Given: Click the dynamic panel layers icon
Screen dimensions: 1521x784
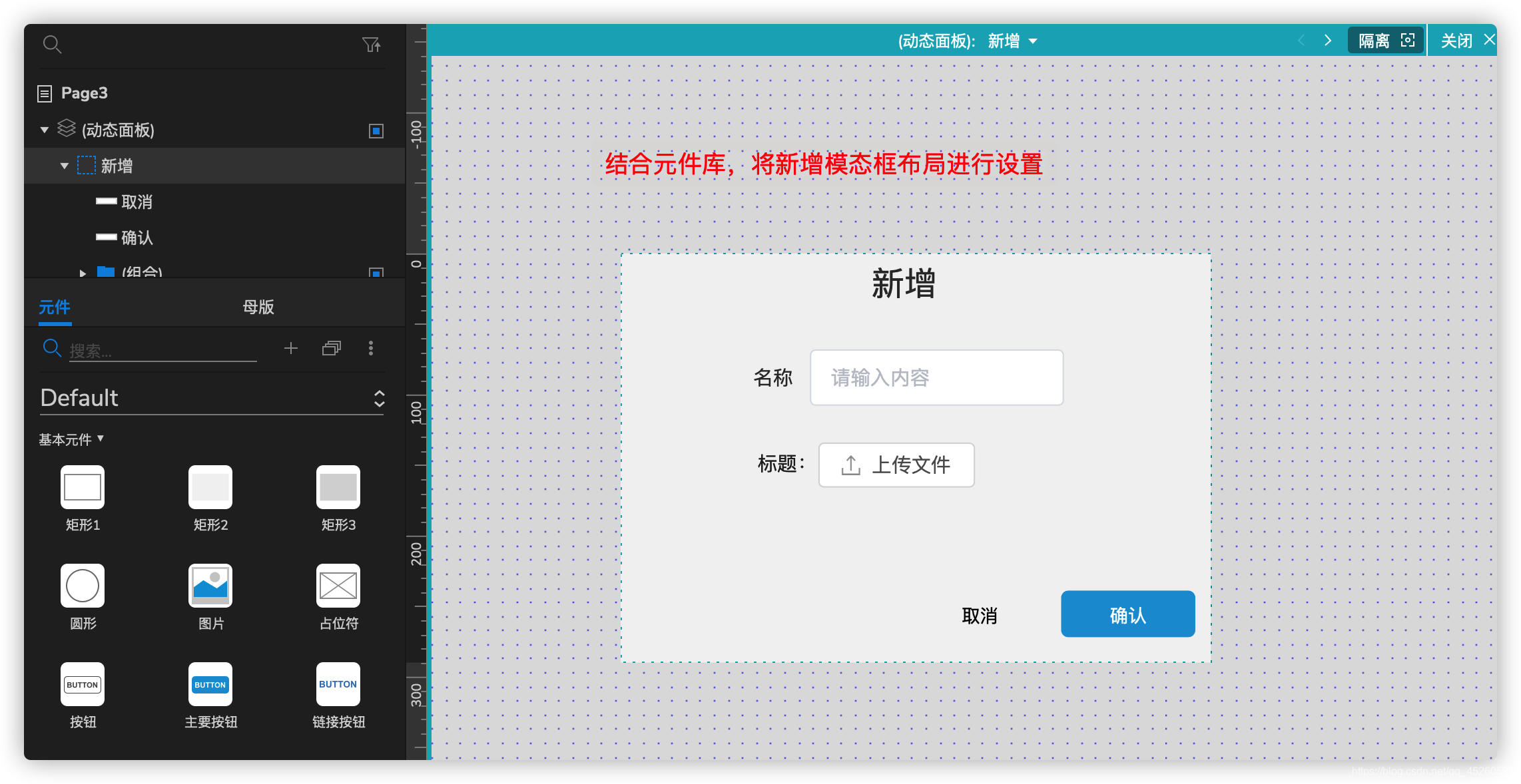Looking at the screenshot, I should pyautogui.click(x=66, y=128).
